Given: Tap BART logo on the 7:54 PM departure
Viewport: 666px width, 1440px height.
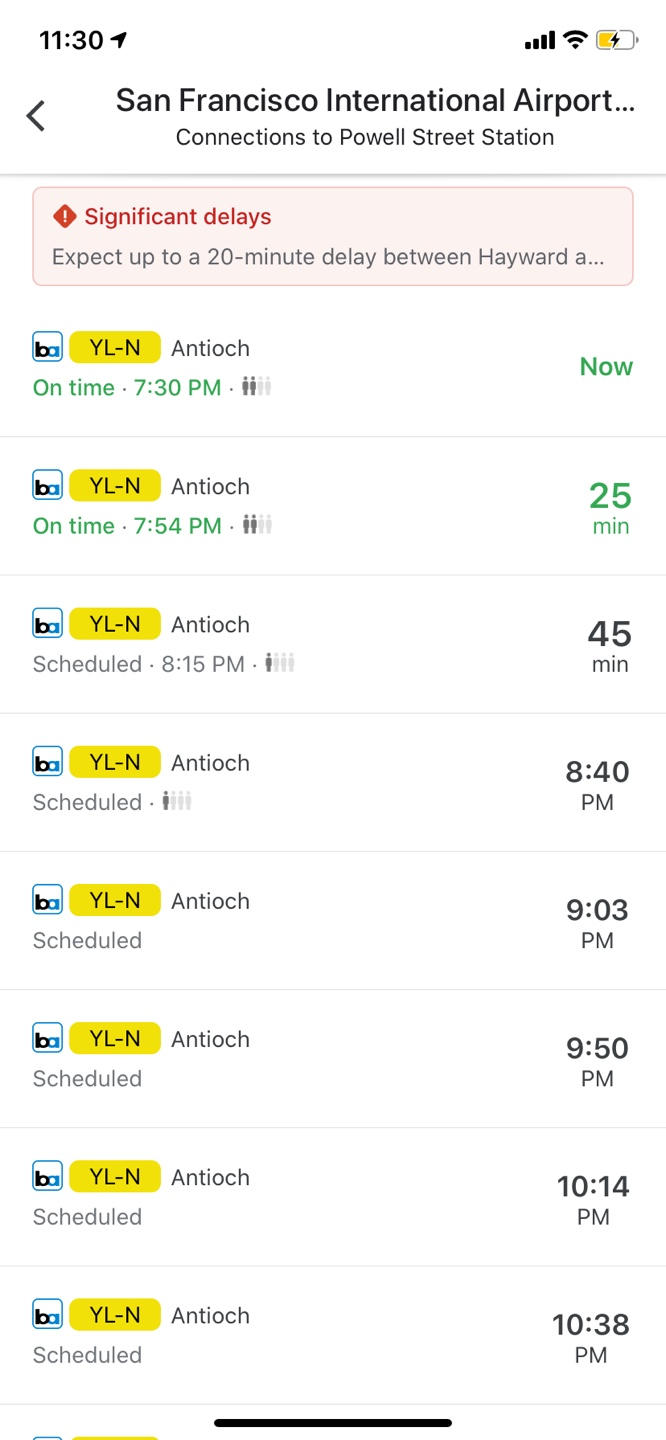Looking at the screenshot, I should tap(47, 486).
